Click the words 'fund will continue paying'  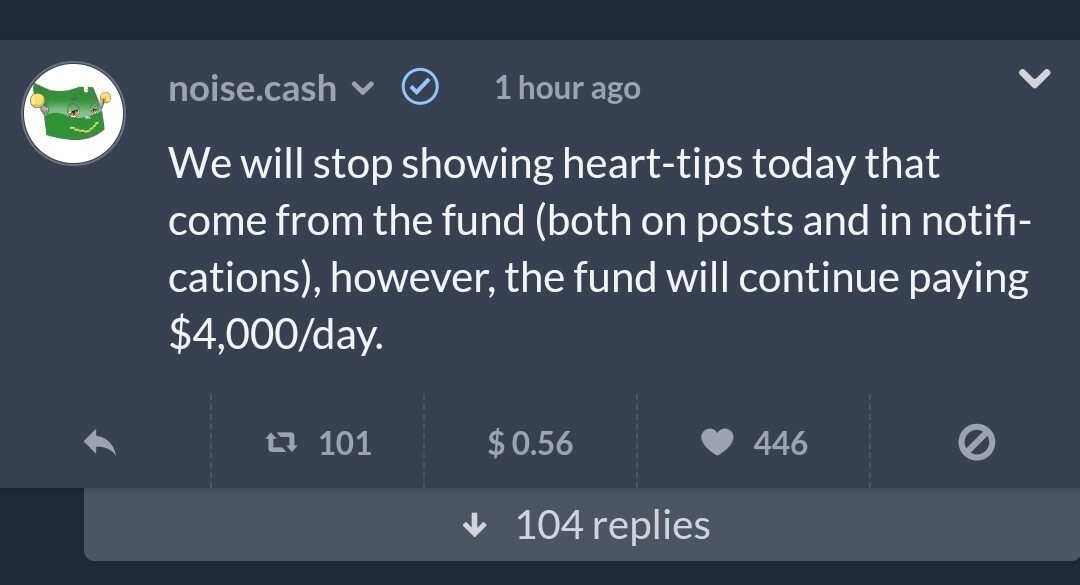[801, 279]
